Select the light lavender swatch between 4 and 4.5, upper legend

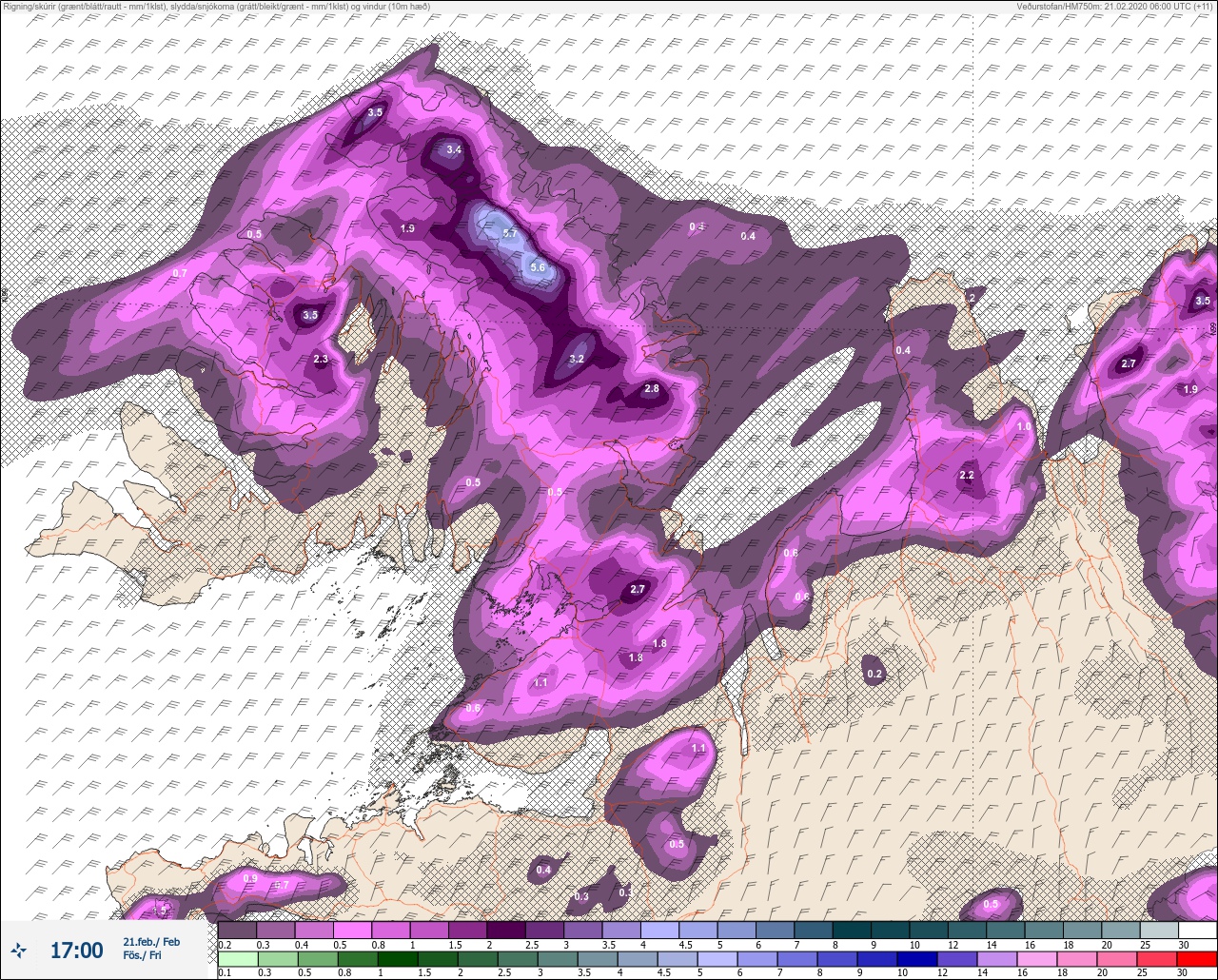[659, 930]
